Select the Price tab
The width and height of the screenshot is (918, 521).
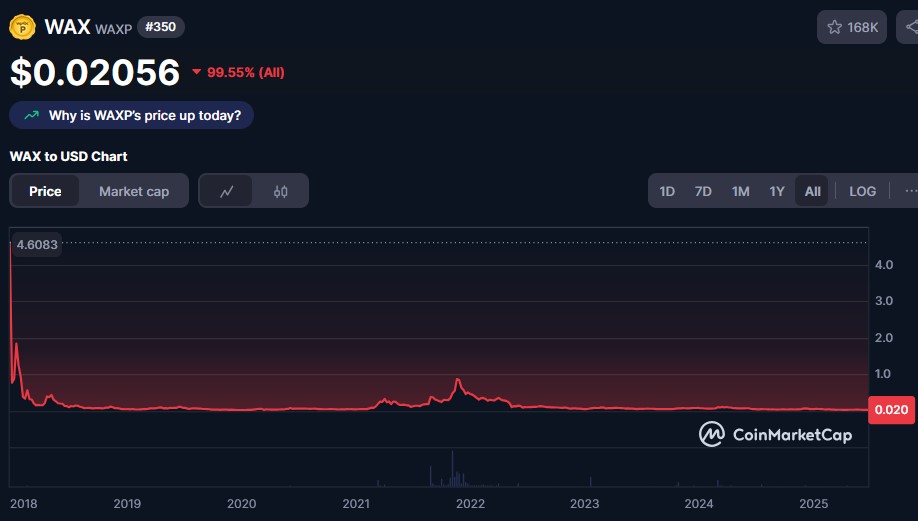click(45, 191)
